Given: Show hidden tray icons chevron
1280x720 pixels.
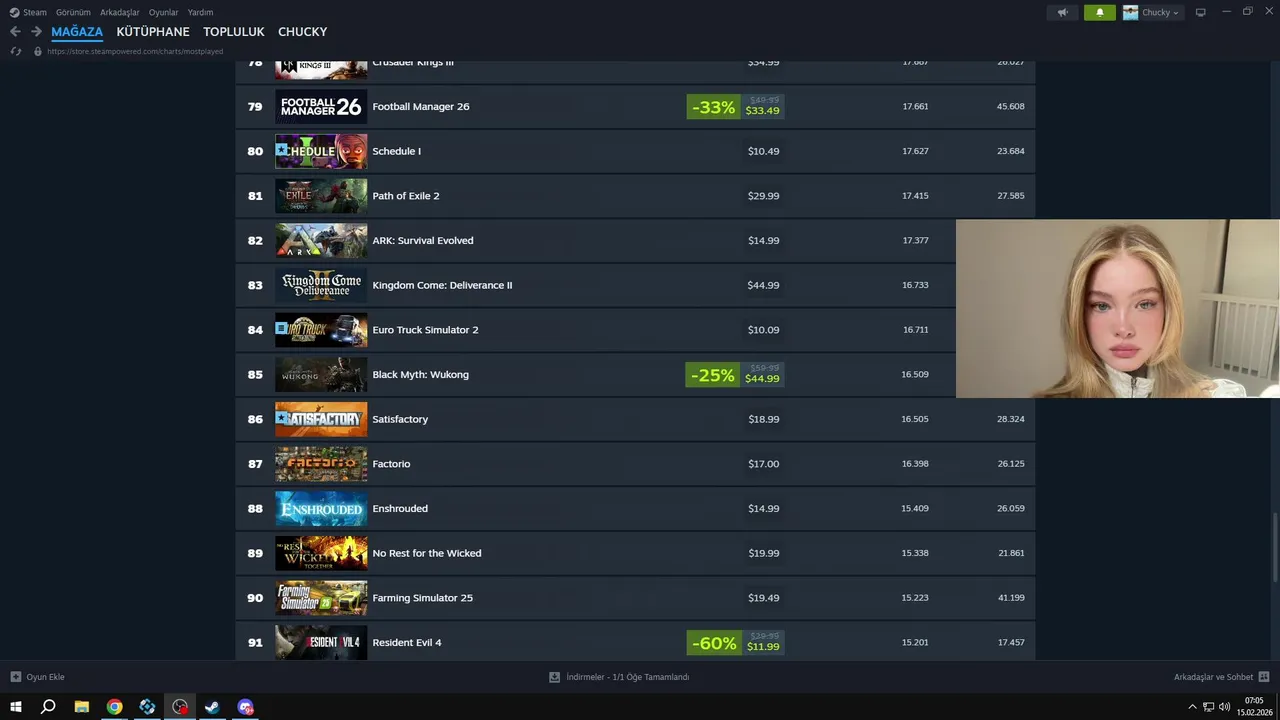Looking at the screenshot, I should (x=1192, y=707).
